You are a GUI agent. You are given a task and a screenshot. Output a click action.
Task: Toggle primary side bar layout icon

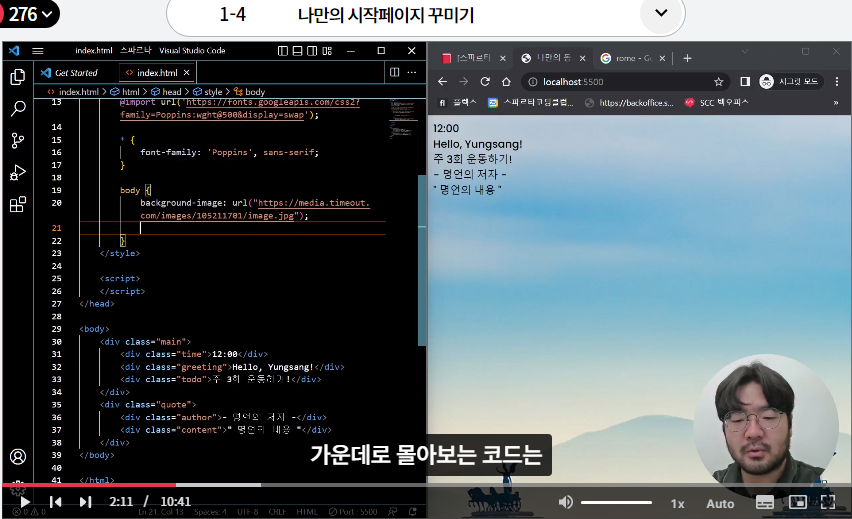[283, 51]
